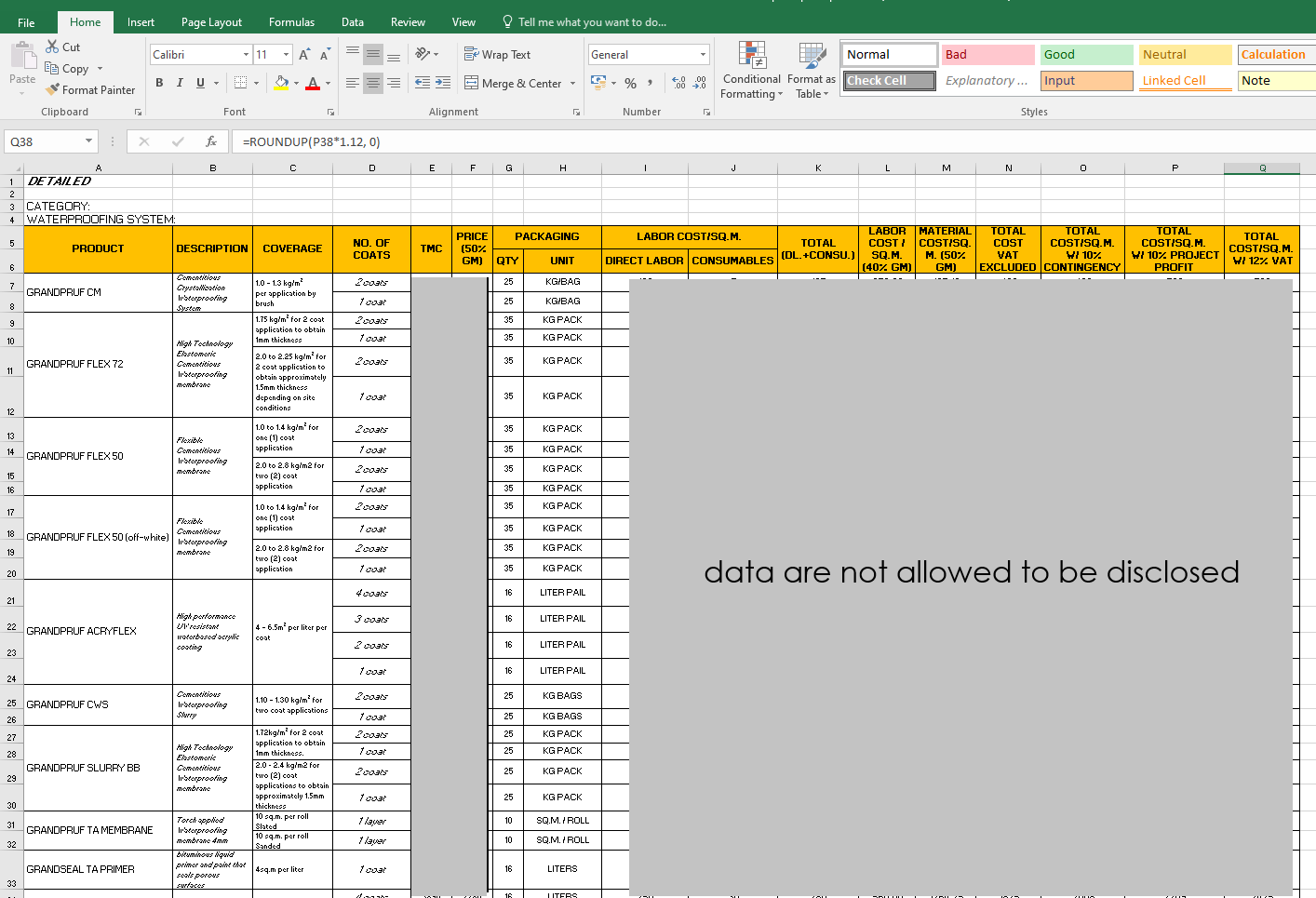Apply the percent style format
The height and width of the screenshot is (898, 1316).
[x=630, y=83]
